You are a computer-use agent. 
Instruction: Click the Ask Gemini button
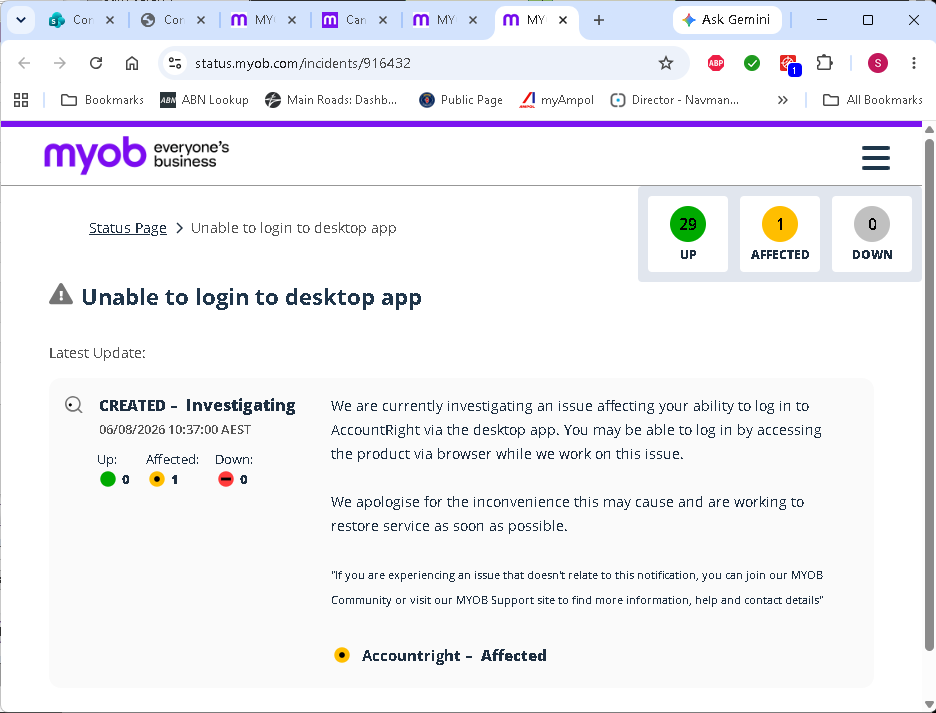point(727,20)
